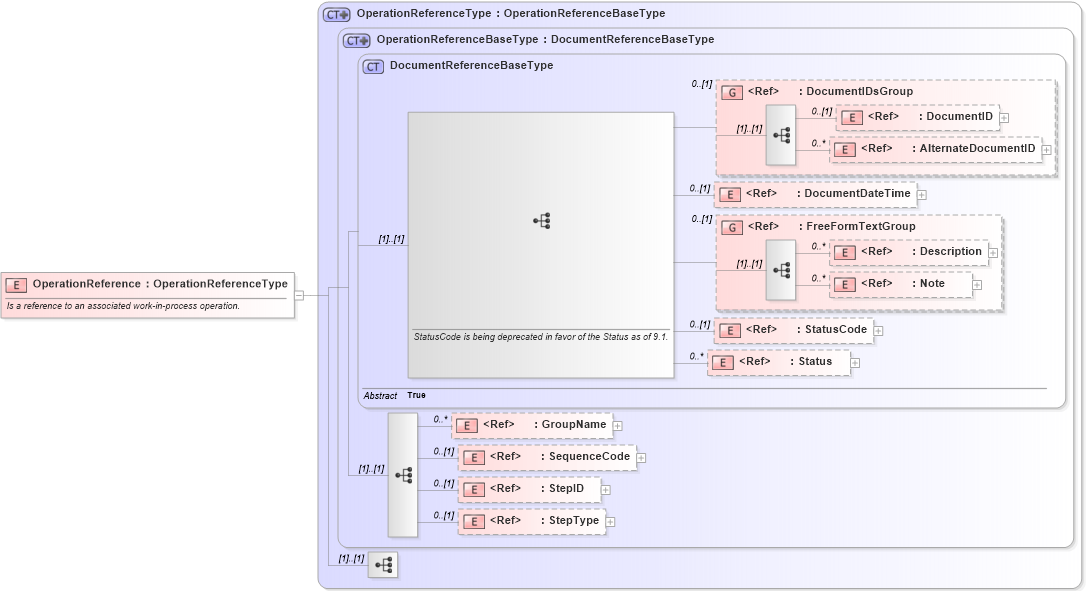
Task: Click the E icon beside DocumentDateTime
Action: pos(729,194)
